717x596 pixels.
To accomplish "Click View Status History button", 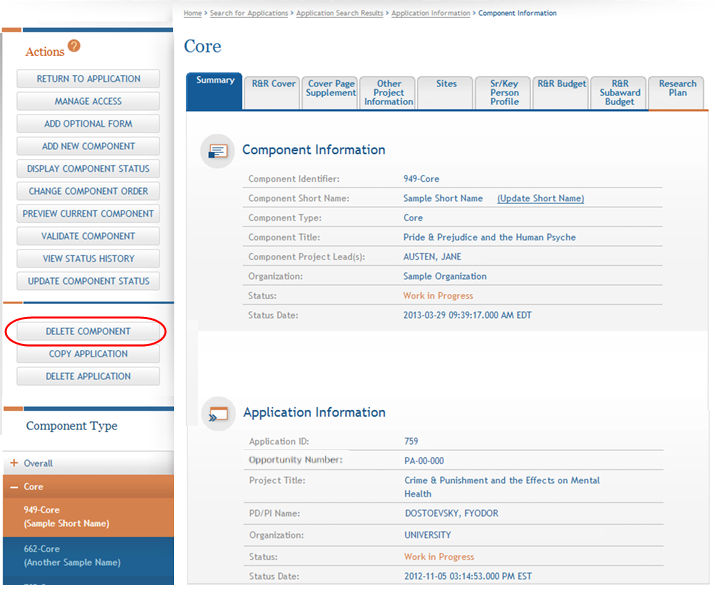I will (x=88, y=258).
